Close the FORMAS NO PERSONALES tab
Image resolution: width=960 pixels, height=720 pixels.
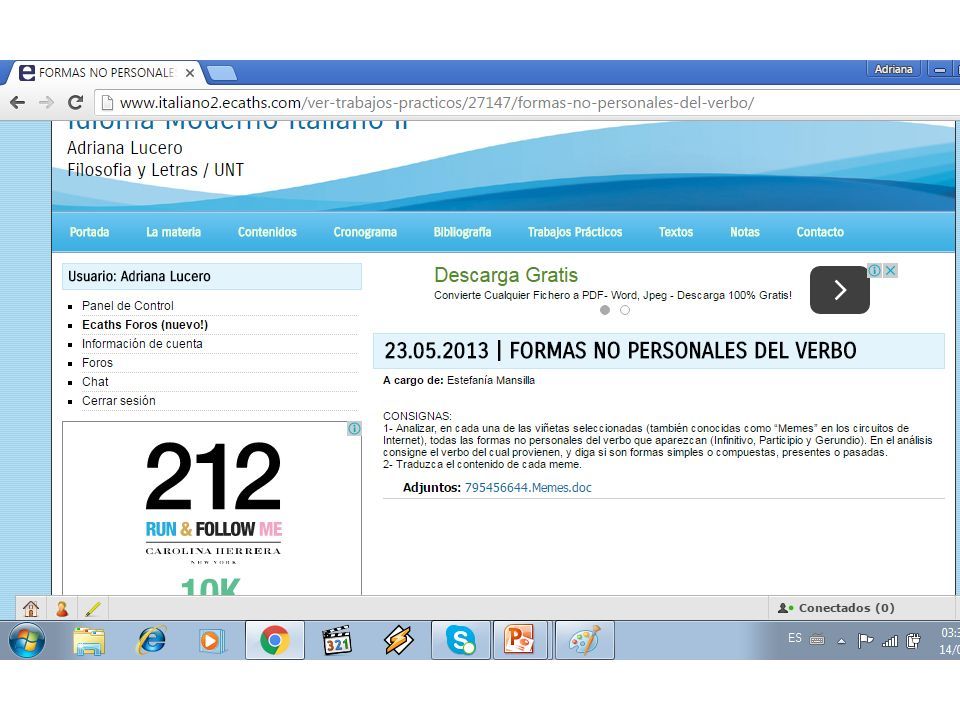pyautogui.click(x=190, y=73)
